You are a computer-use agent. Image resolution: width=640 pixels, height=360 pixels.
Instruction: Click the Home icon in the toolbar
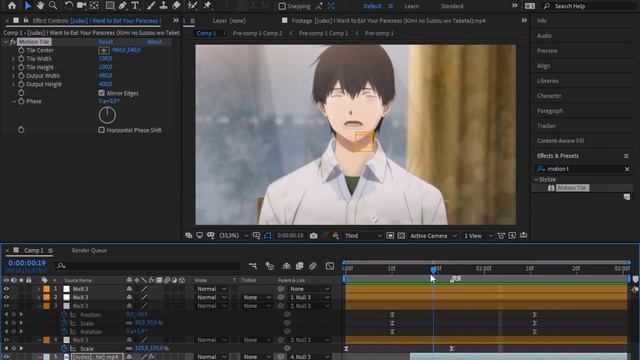pyautogui.click(x=12, y=6)
